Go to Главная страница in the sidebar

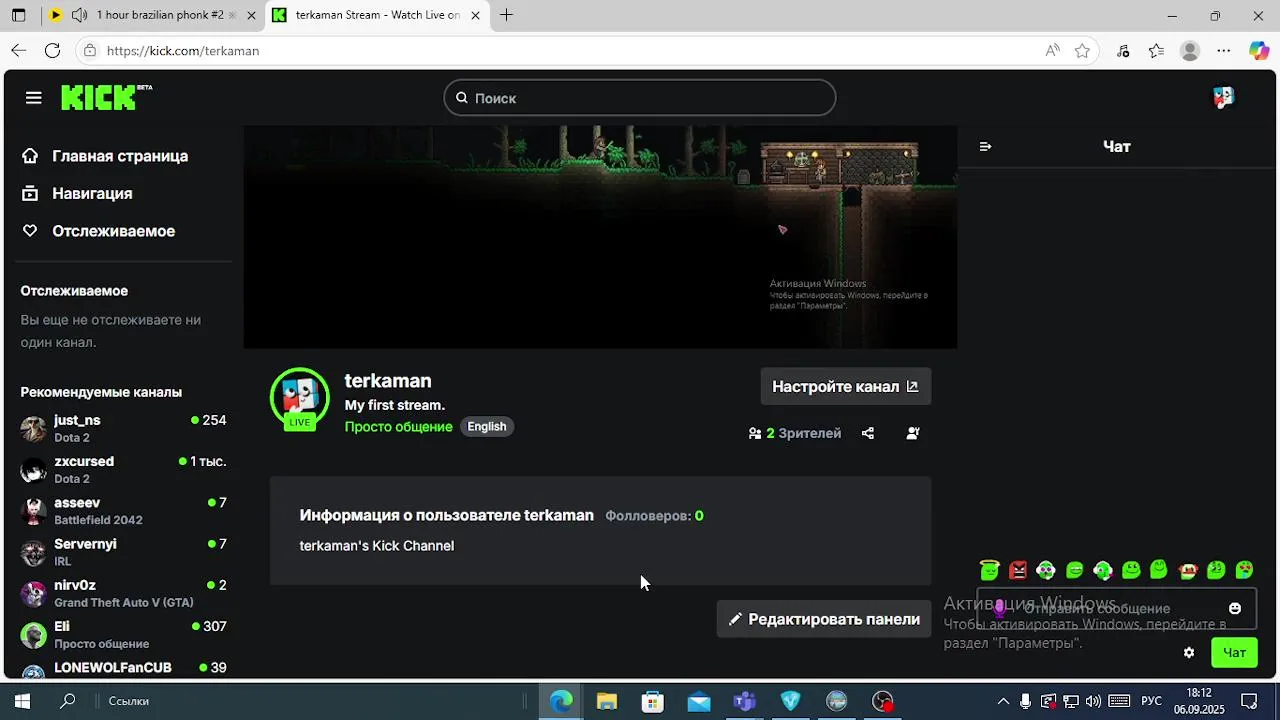tap(120, 156)
